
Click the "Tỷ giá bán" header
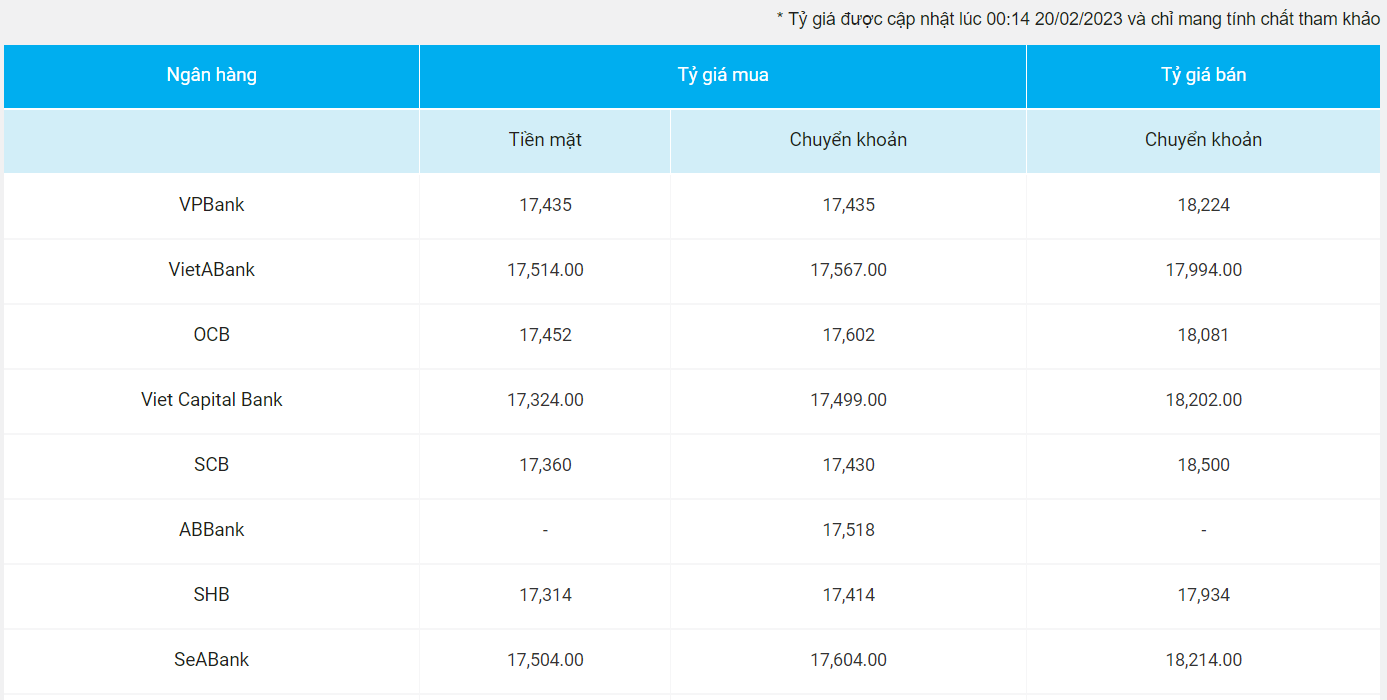1203,75
